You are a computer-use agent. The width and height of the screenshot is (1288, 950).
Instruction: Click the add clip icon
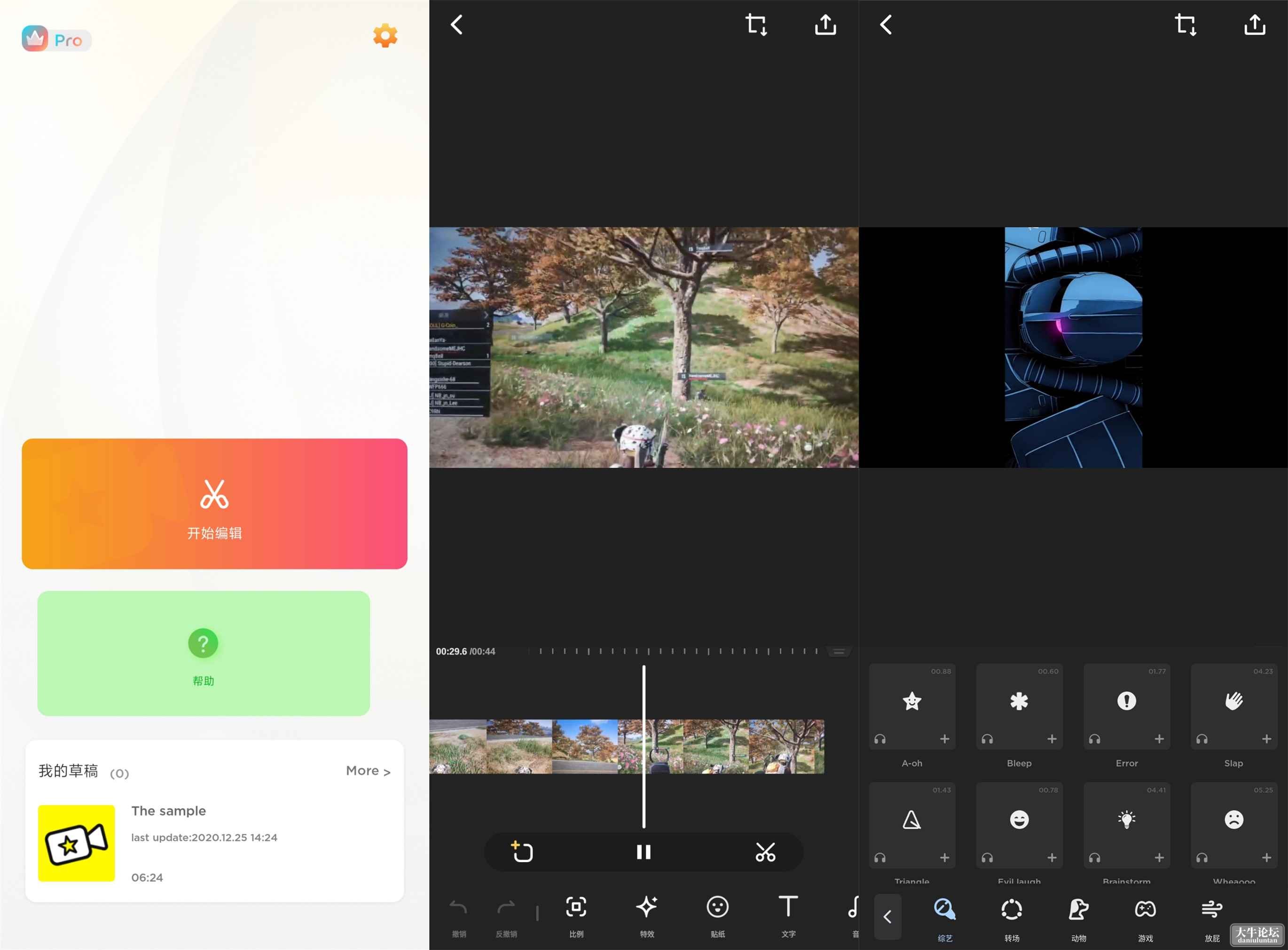[x=522, y=852]
